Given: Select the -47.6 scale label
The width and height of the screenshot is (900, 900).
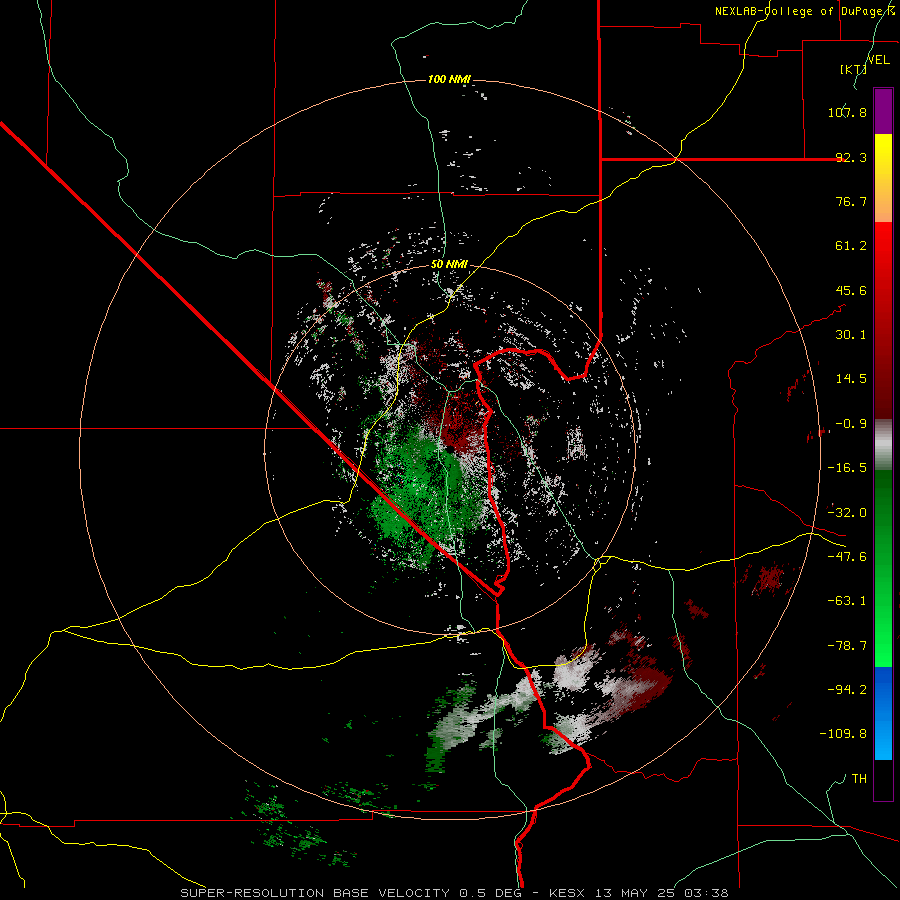Looking at the screenshot, I should pos(847,557).
